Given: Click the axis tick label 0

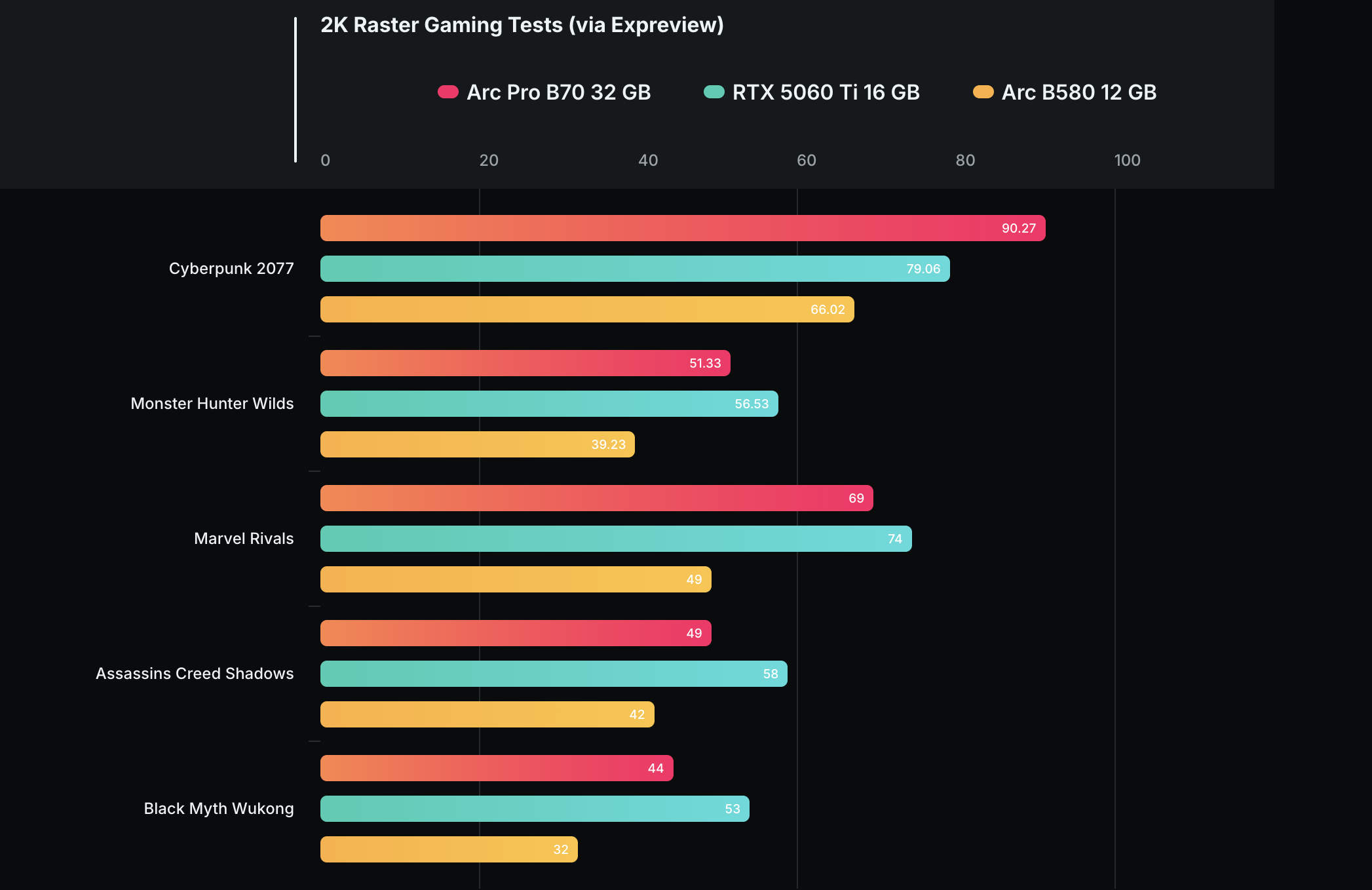Looking at the screenshot, I should pos(326,161).
